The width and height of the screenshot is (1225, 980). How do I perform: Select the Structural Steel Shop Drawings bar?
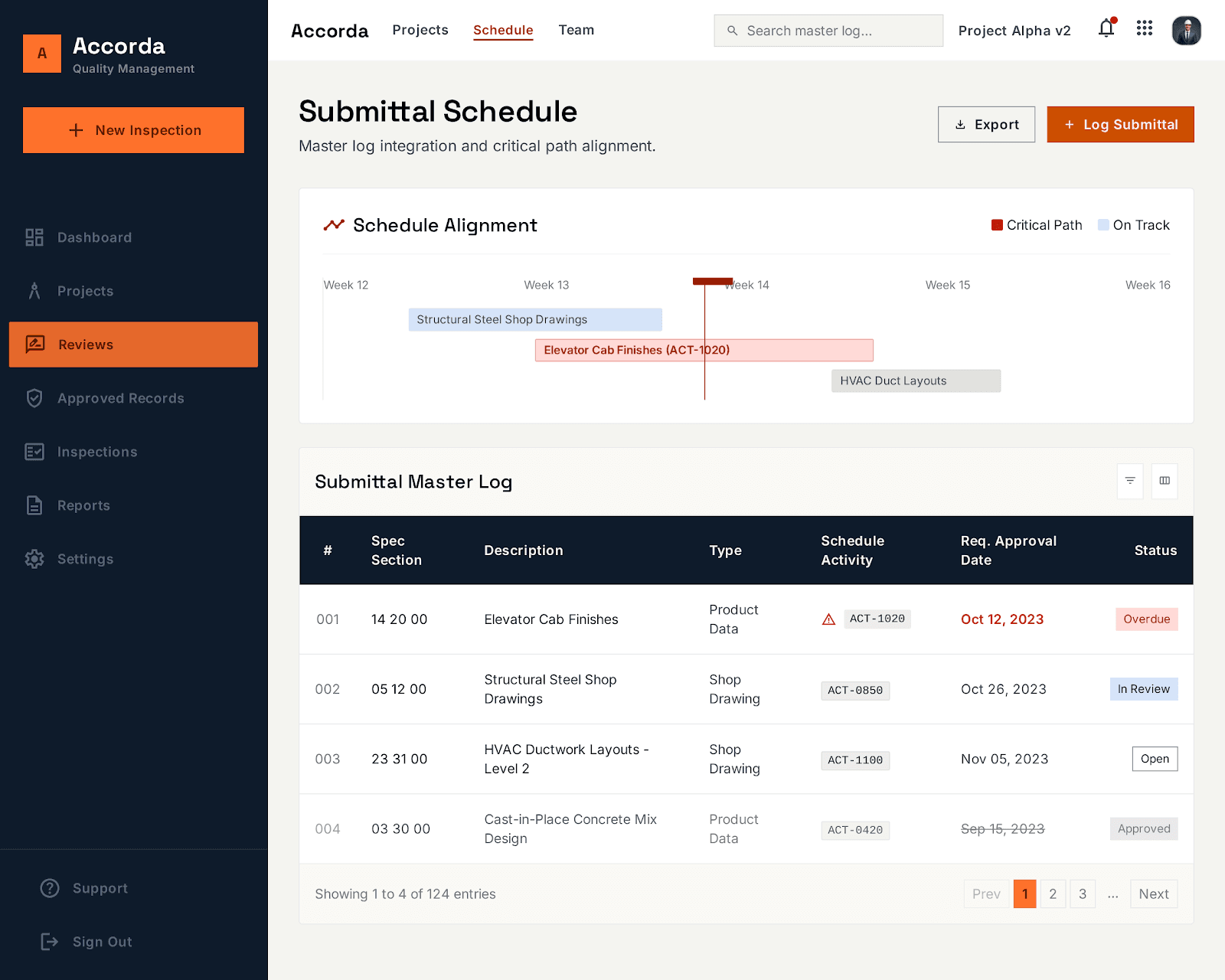[535, 319]
